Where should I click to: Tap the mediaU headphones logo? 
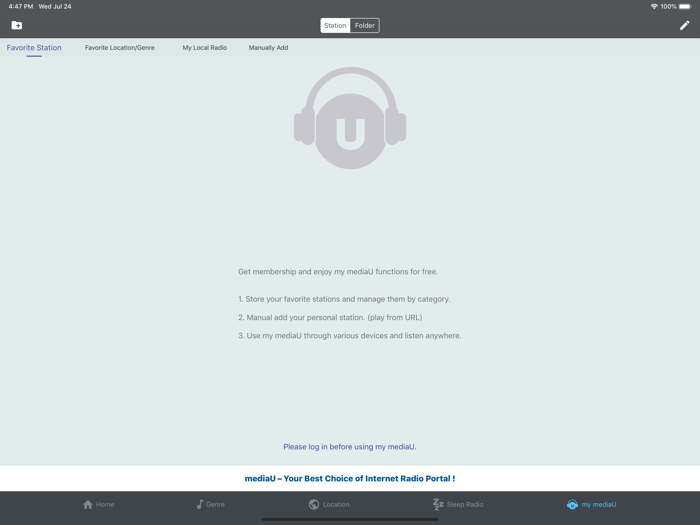tap(350, 118)
